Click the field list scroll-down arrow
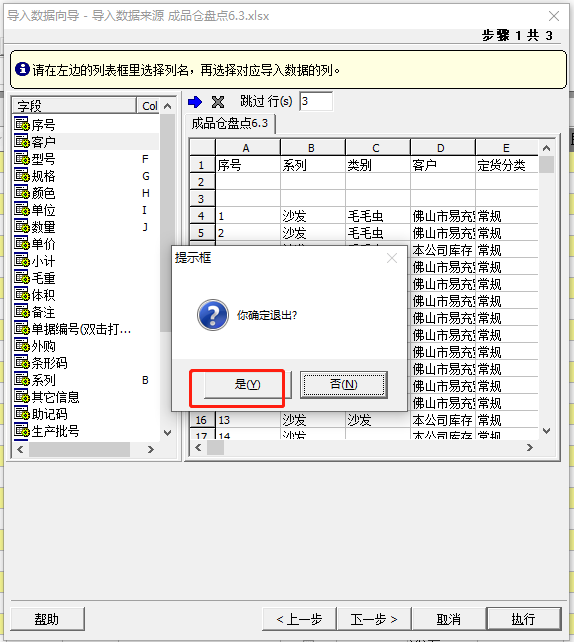Viewport: 574px width, 642px height. click(167, 433)
